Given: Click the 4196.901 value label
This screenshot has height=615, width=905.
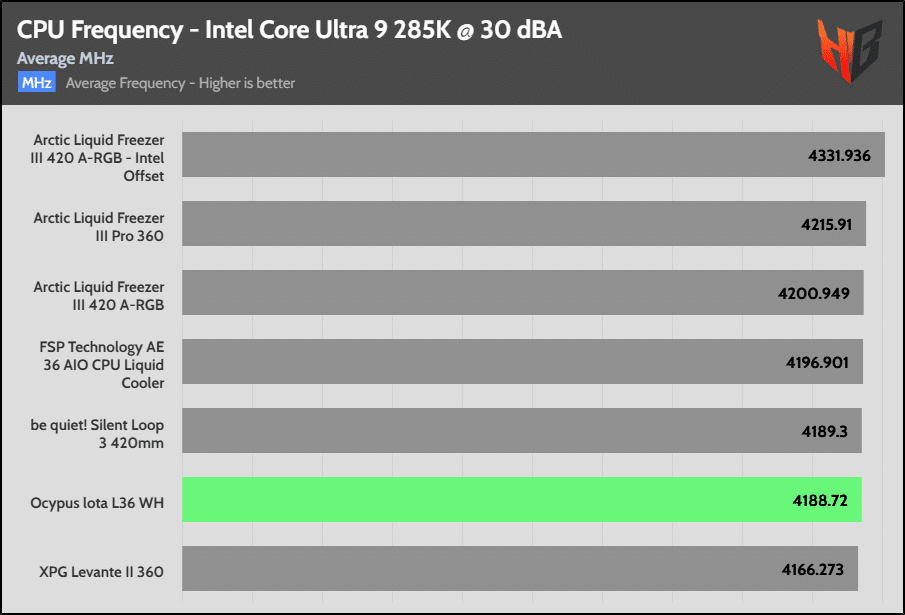Looking at the screenshot, I should point(817,363).
